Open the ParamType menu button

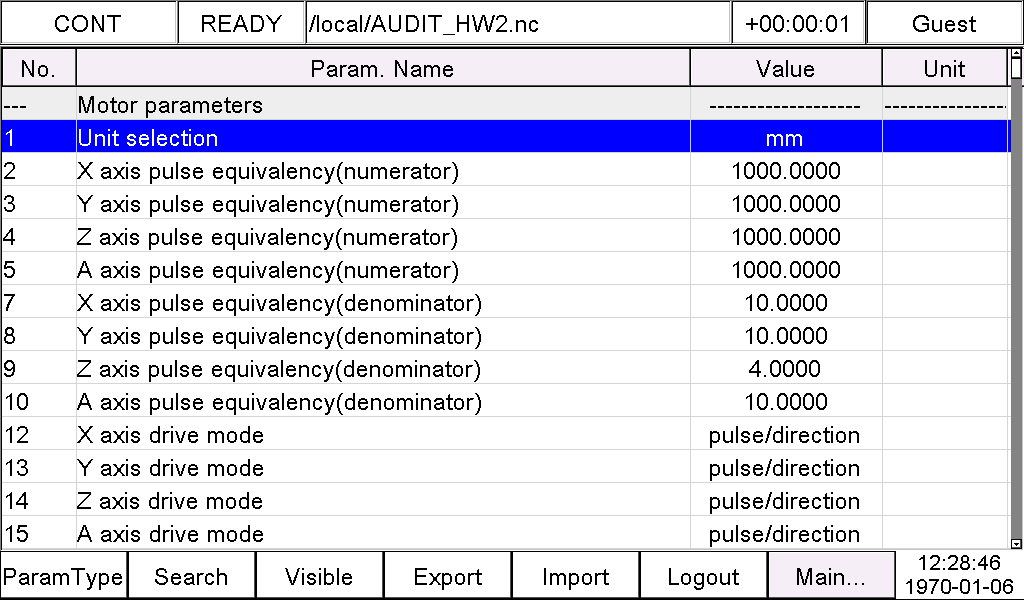click(x=63, y=576)
